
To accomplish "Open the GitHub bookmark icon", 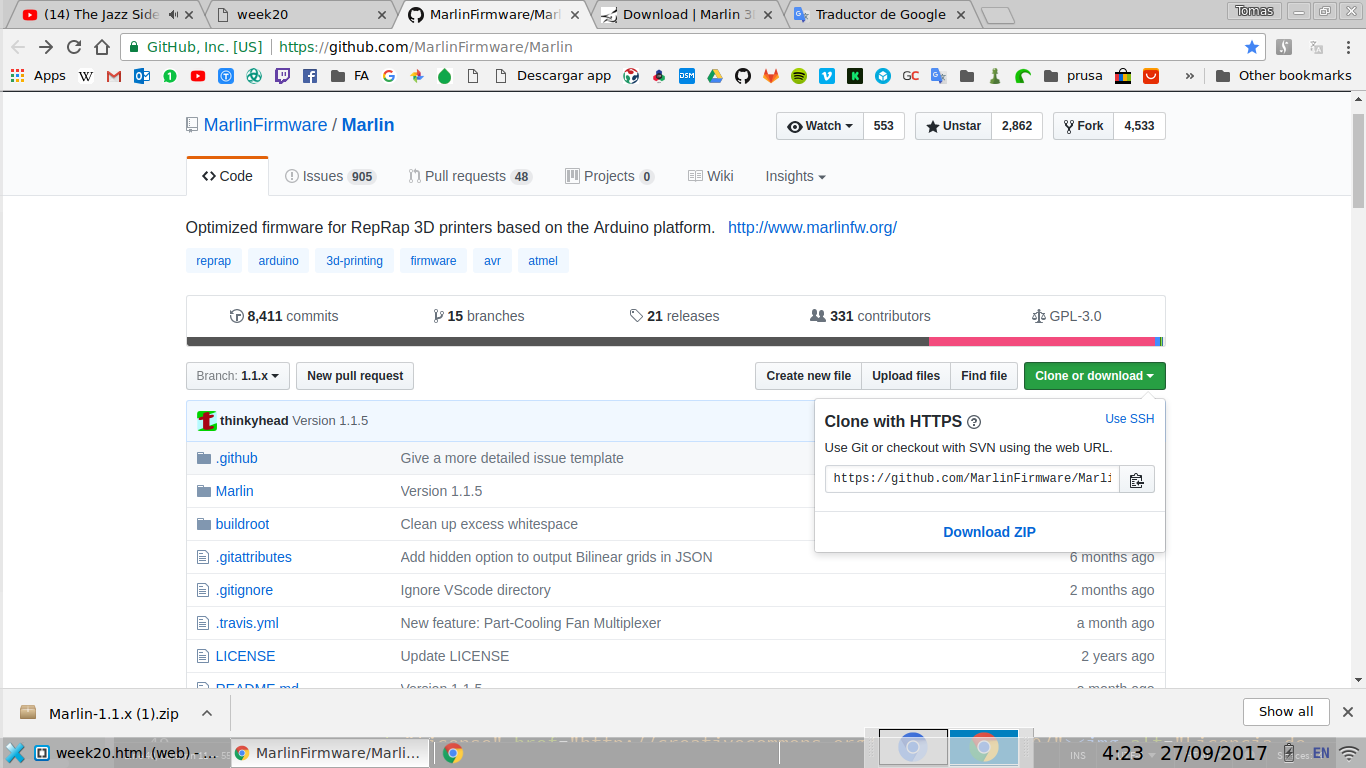I will click(x=743, y=76).
